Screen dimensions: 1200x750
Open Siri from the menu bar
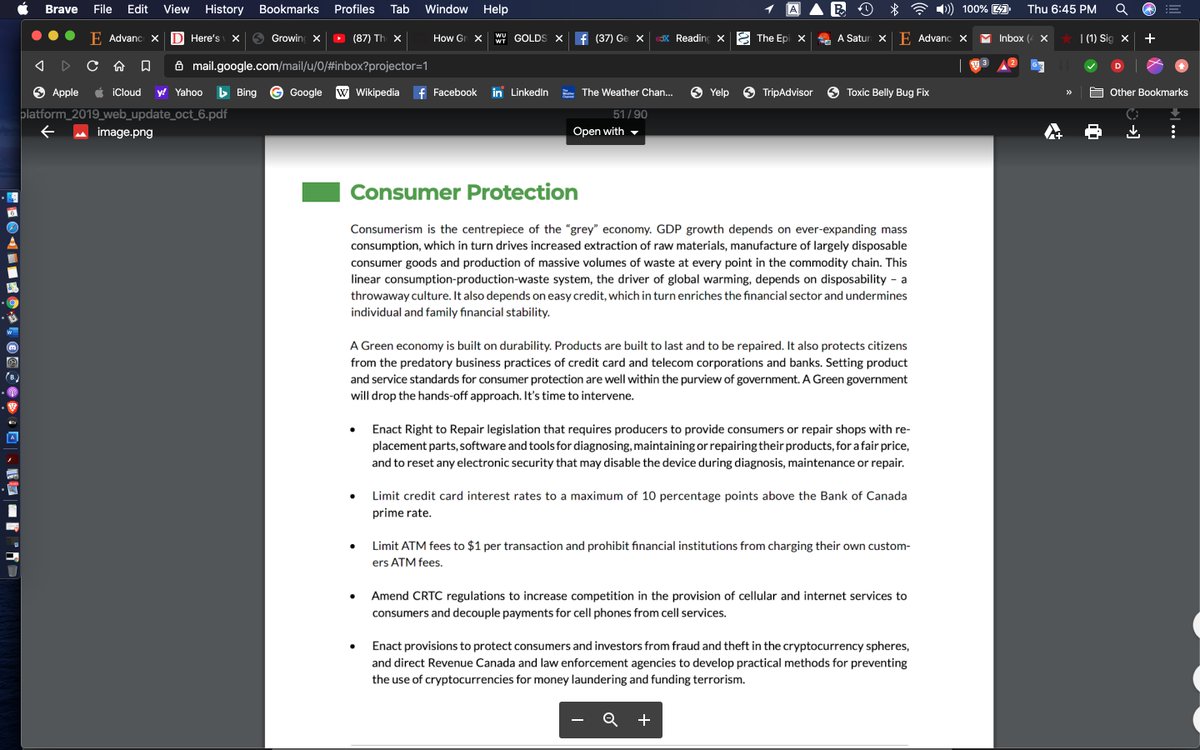coord(1149,9)
